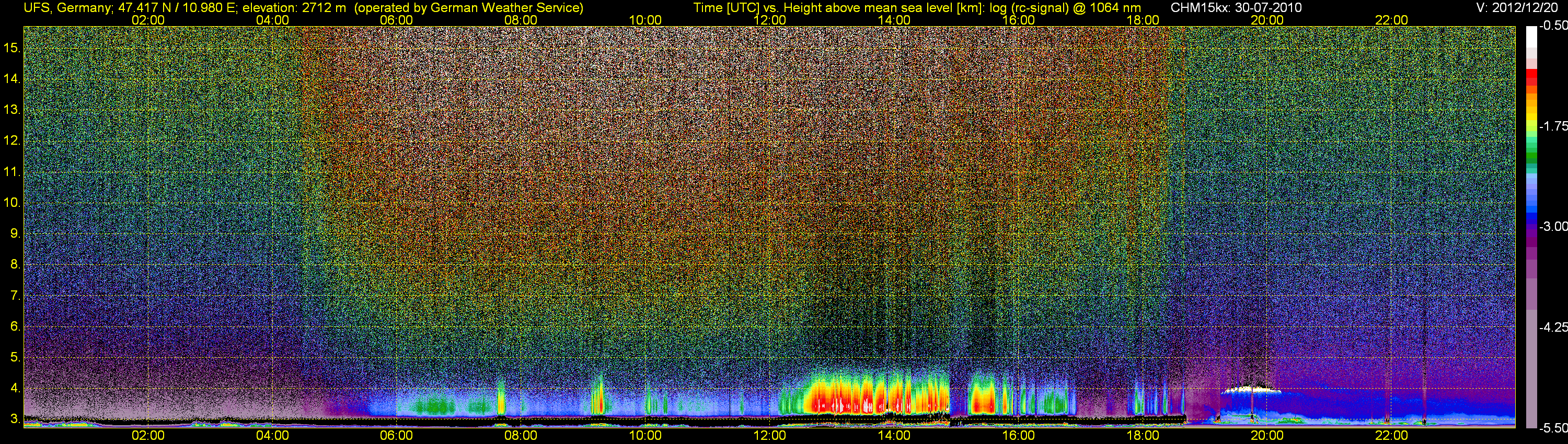Image resolution: width=1568 pixels, height=444 pixels.
Task: Click the 16:00 tick on bottom time axis
Action: pos(1018,436)
